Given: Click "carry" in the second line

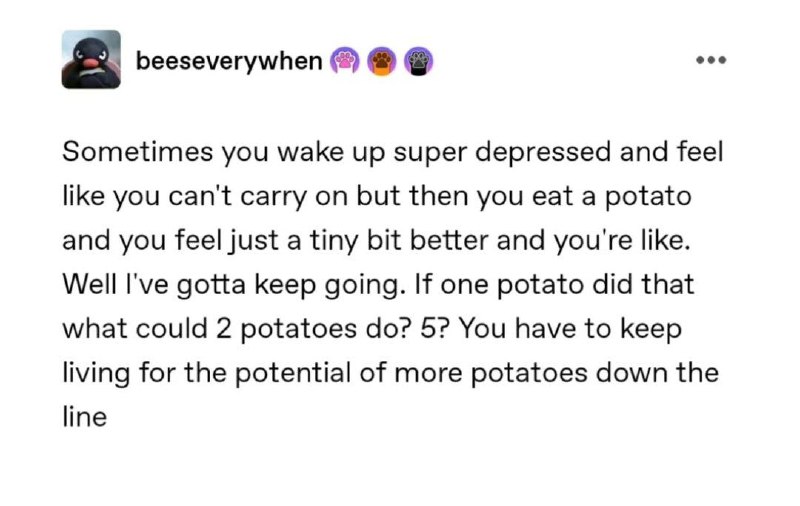Looking at the screenshot, I should (x=273, y=197).
